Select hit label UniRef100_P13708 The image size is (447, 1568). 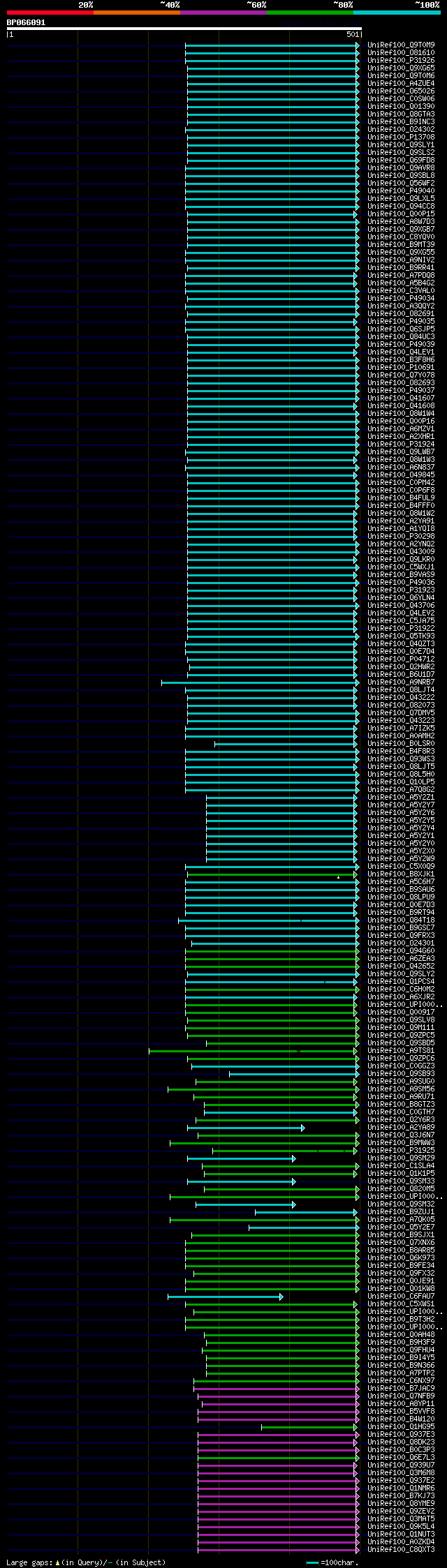401,137
